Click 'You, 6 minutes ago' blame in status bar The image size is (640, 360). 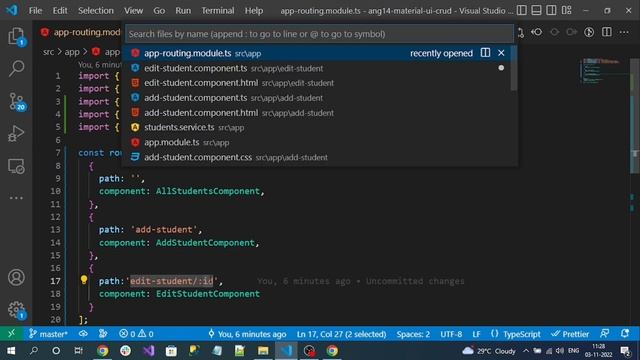(247, 334)
